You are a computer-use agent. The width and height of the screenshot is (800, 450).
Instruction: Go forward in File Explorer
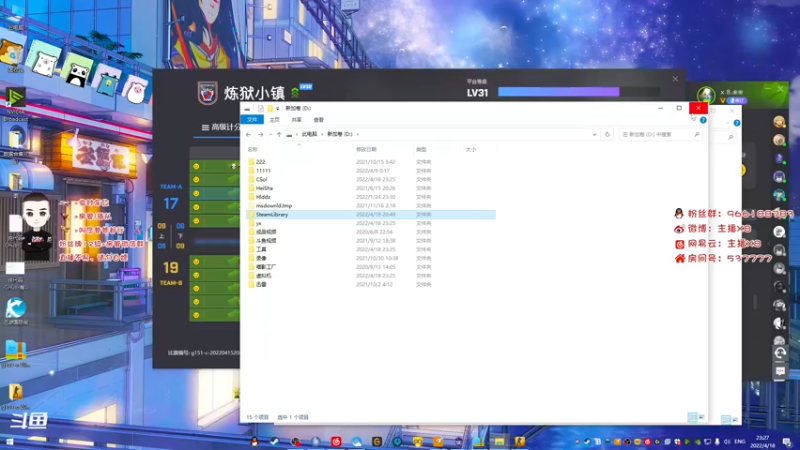[x=260, y=134]
